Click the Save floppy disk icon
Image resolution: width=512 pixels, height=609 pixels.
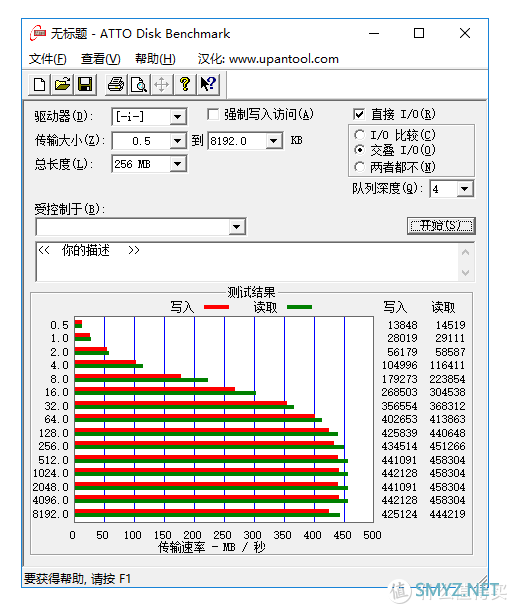click(85, 84)
